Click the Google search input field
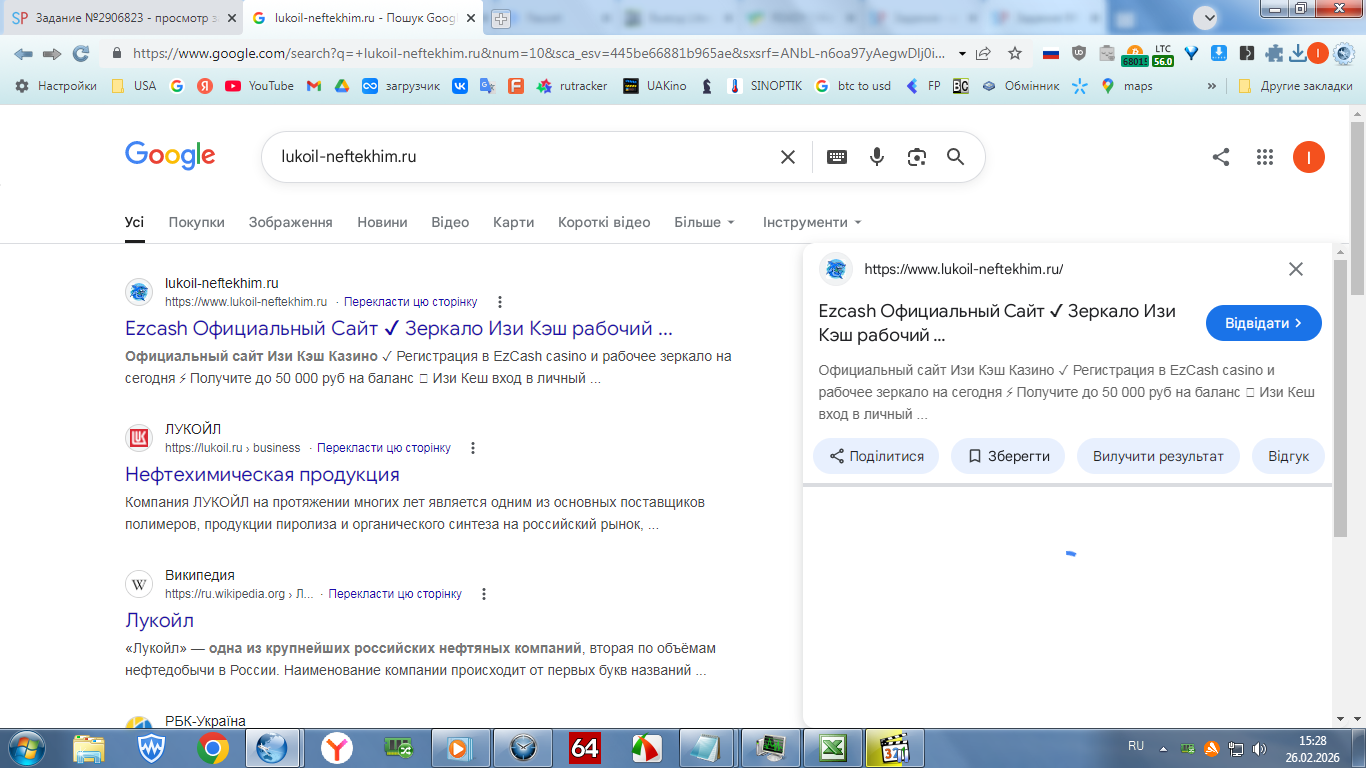This screenshot has width=1366, height=768. pyautogui.click(x=523, y=157)
